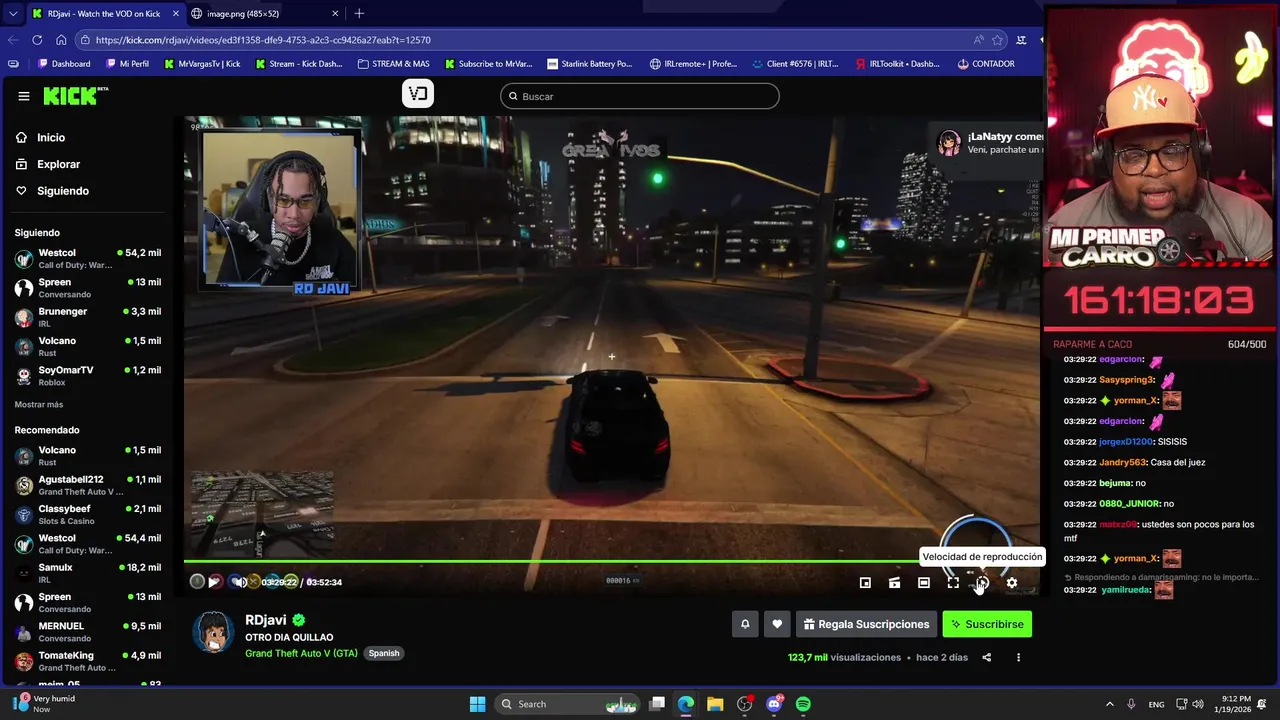Expand followed list with Mostrar más
The height and width of the screenshot is (720, 1280).
pos(39,405)
